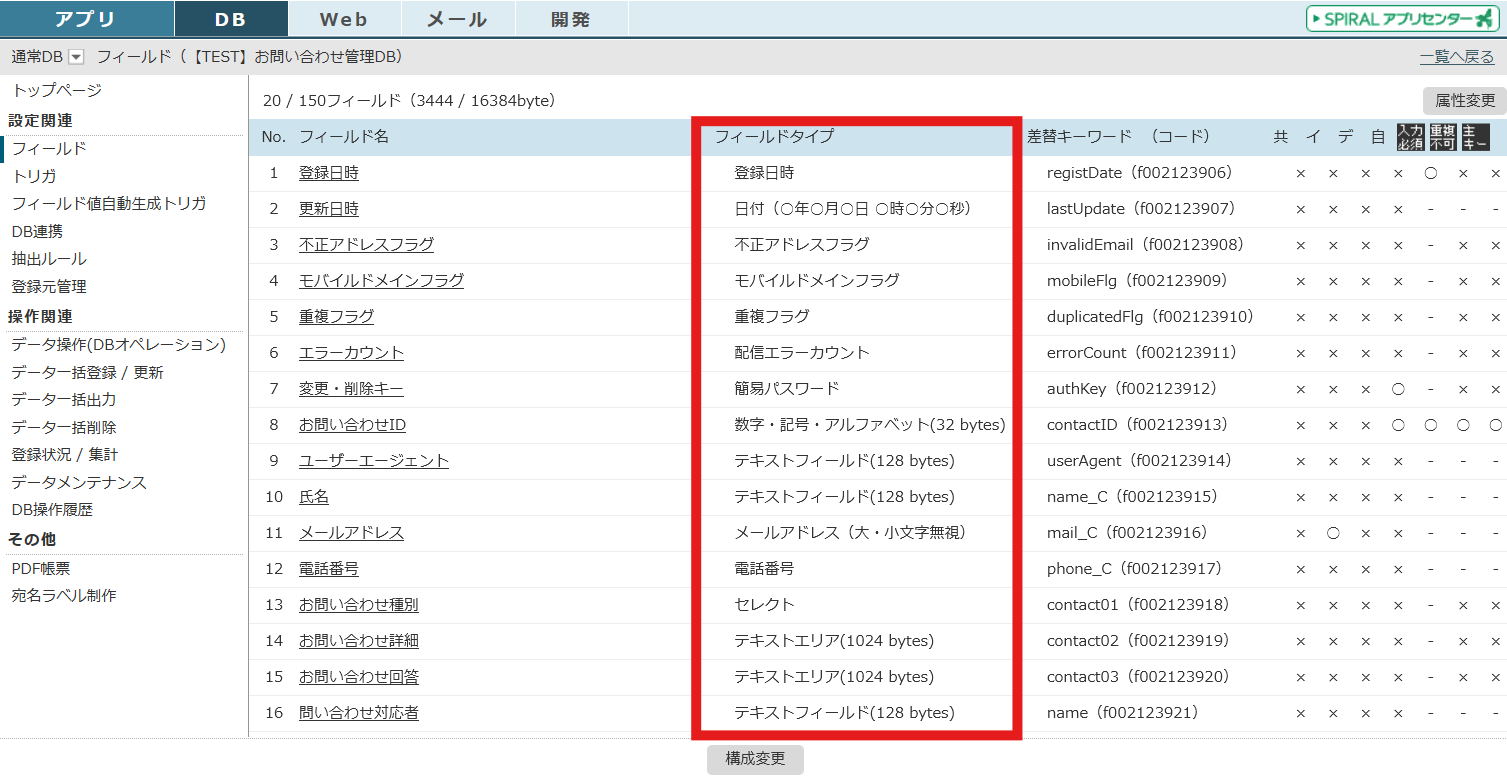
Task: Open the お問い合わせID field link
Action: tap(352, 425)
